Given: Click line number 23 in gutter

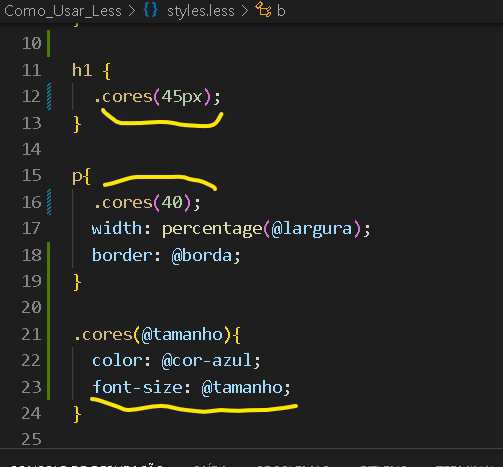Looking at the screenshot, I should (x=32, y=387).
